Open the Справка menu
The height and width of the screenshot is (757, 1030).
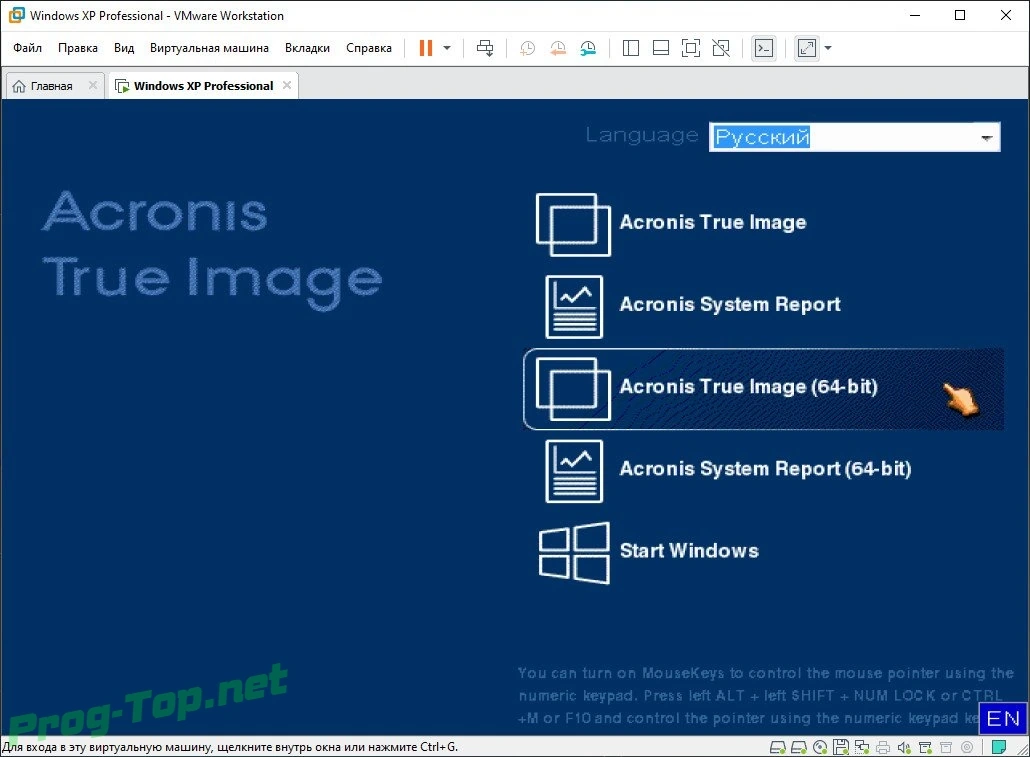pos(369,48)
